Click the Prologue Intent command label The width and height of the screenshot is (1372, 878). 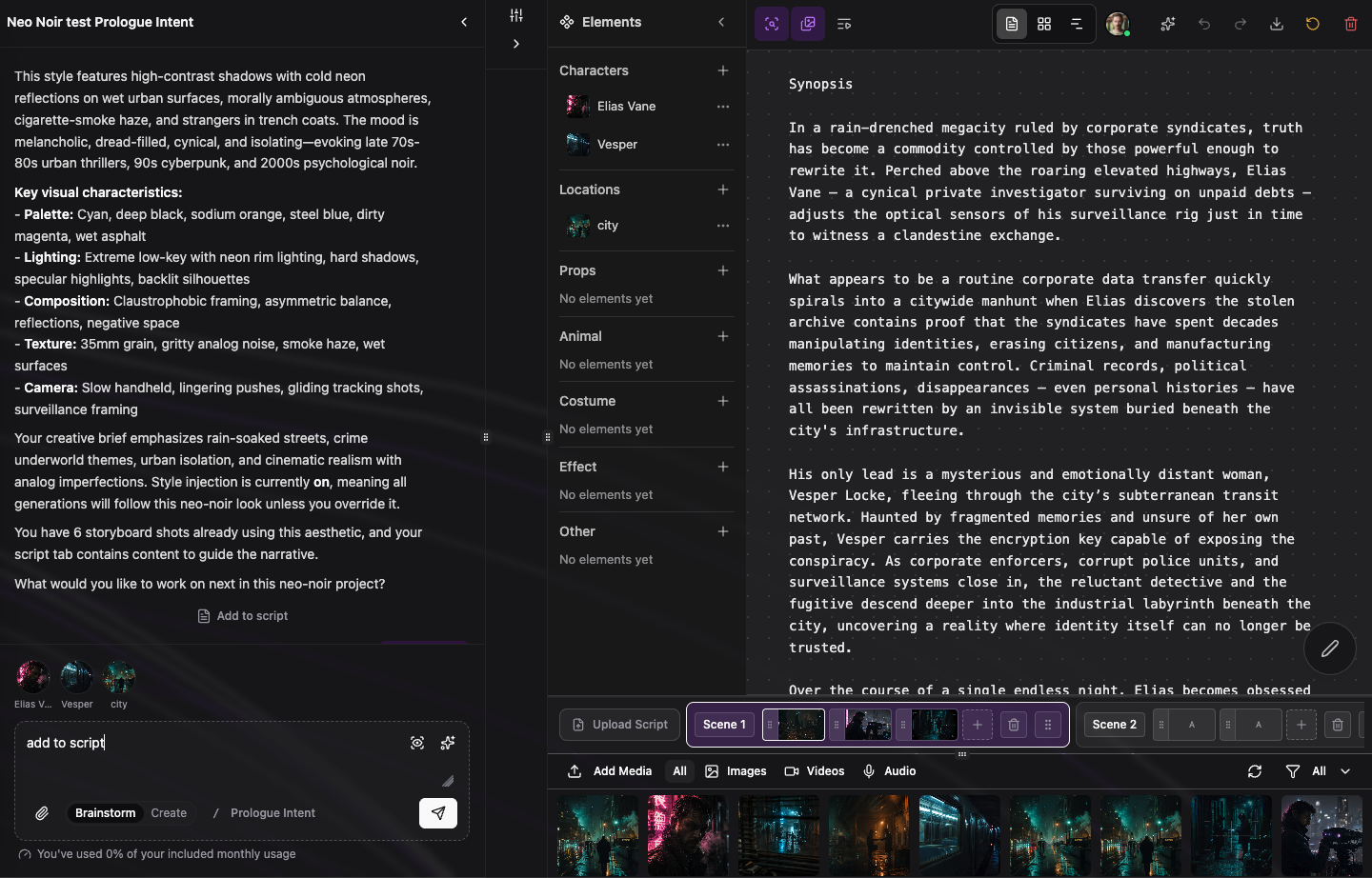click(272, 813)
